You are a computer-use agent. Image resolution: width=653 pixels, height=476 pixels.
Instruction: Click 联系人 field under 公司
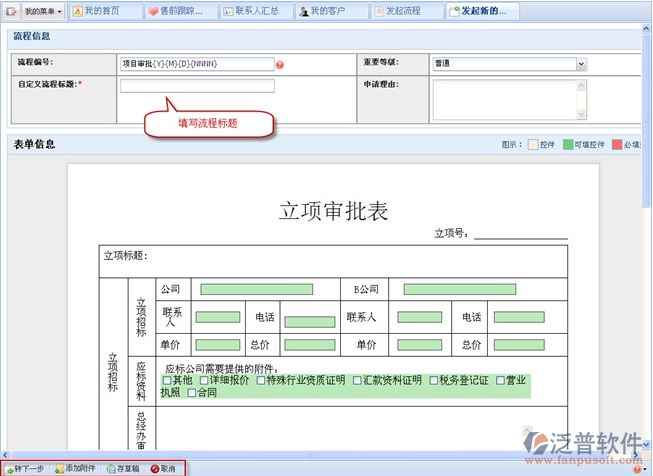pos(218,317)
